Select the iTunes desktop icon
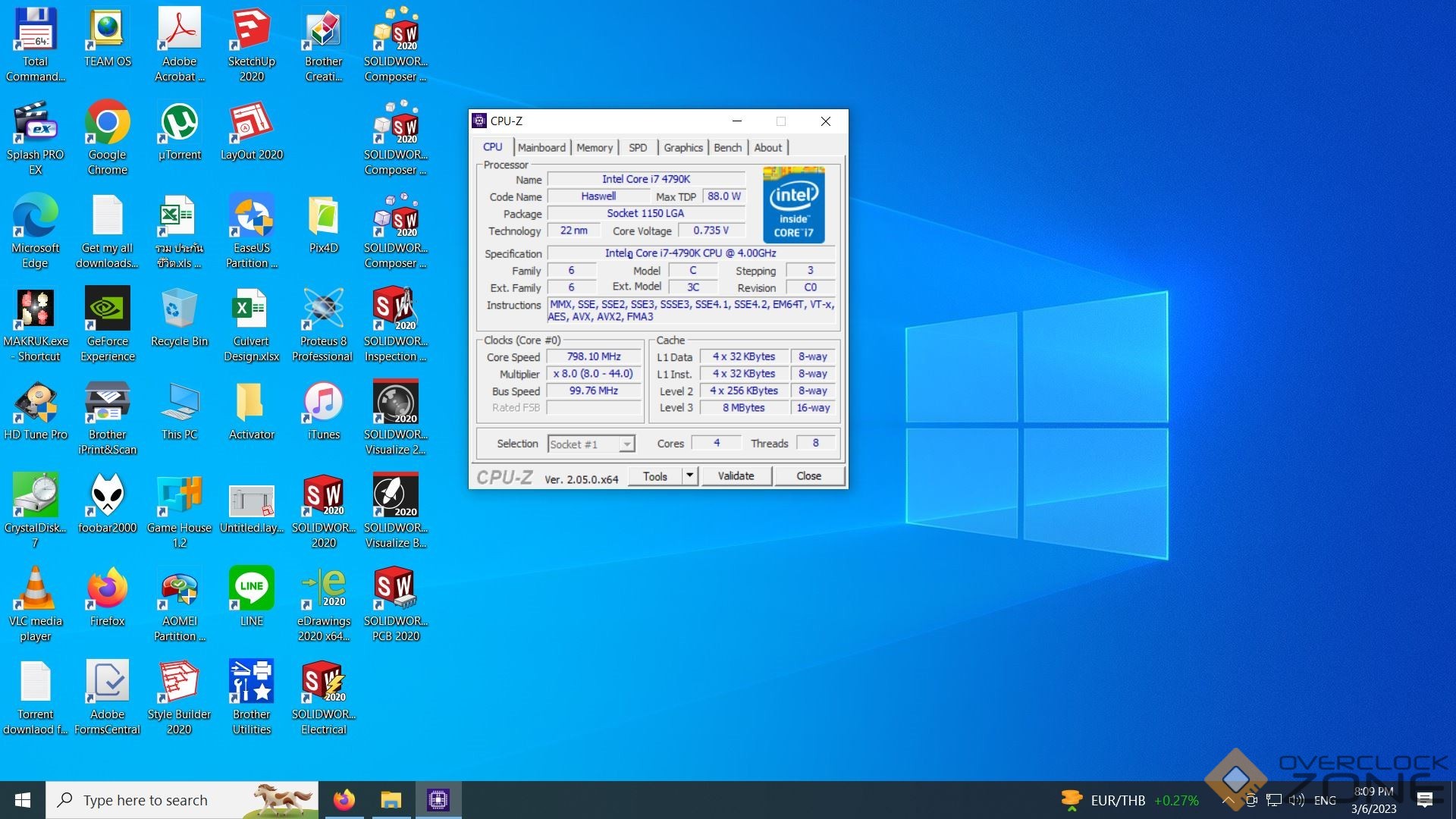Viewport: 1456px width, 819px height. [x=323, y=403]
